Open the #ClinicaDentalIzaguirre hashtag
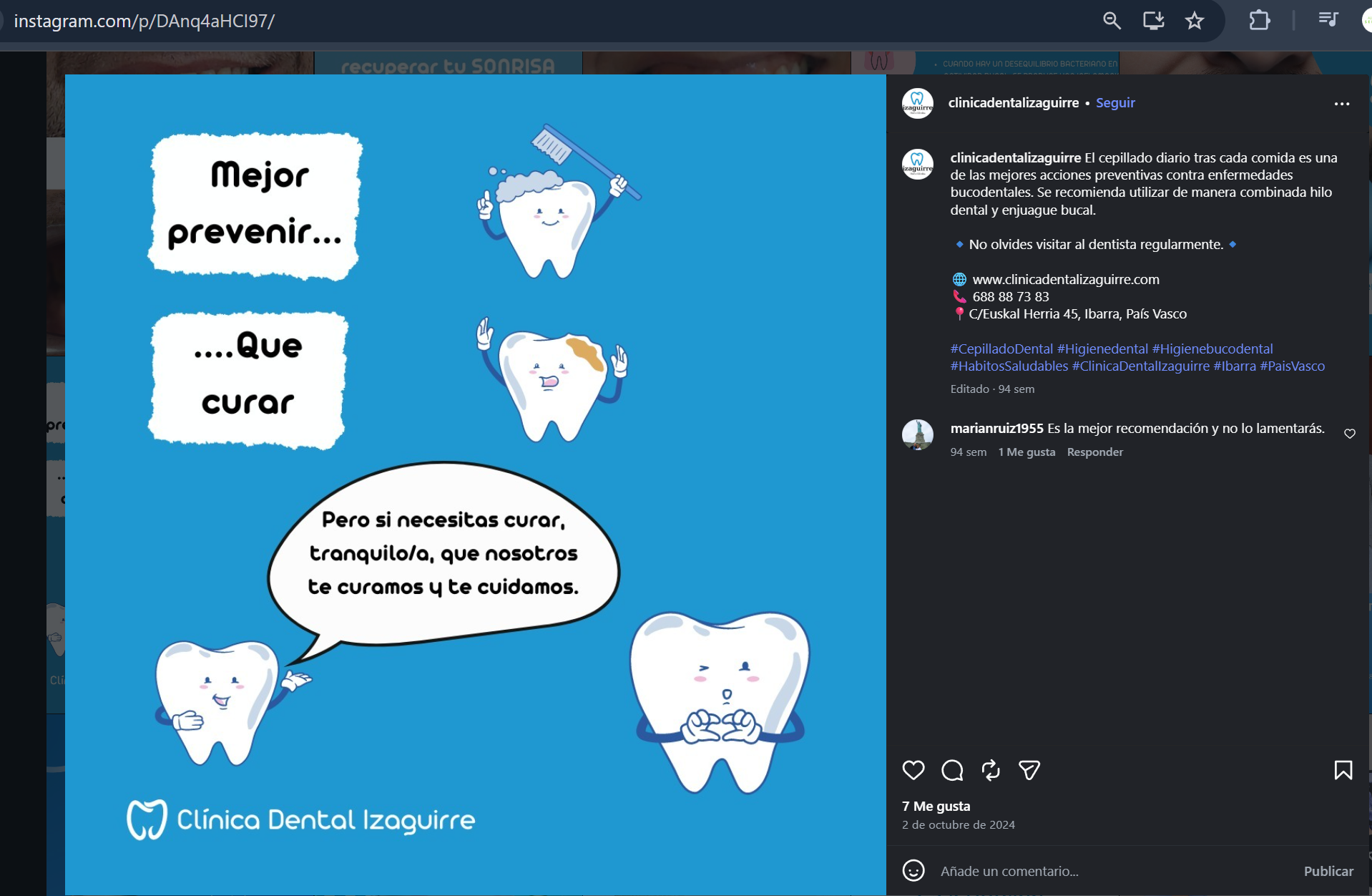 (x=1141, y=366)
